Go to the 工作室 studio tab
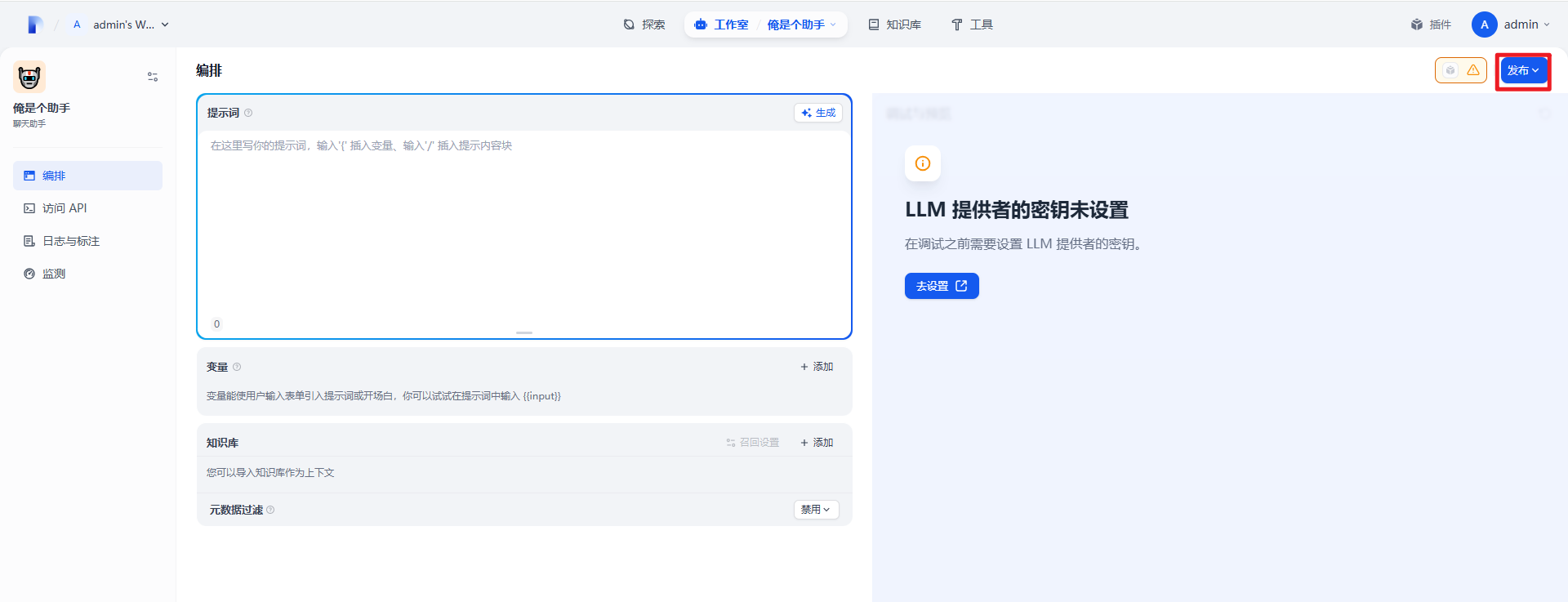The height and width of the screenshot is (602, 1568). click(x=722, y=25)
